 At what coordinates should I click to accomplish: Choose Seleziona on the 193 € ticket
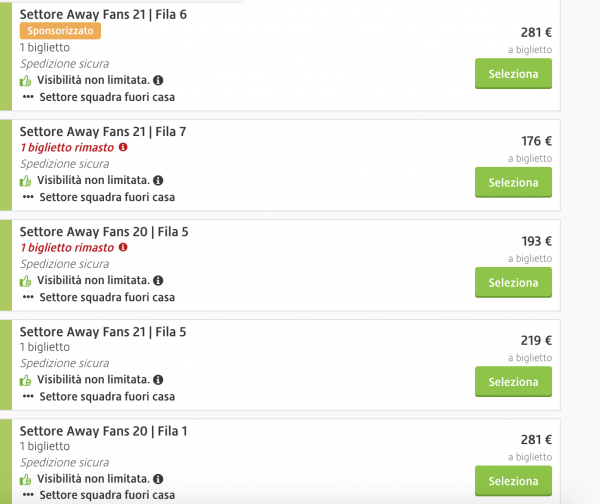pyautogui.click(x=513, y=282)
